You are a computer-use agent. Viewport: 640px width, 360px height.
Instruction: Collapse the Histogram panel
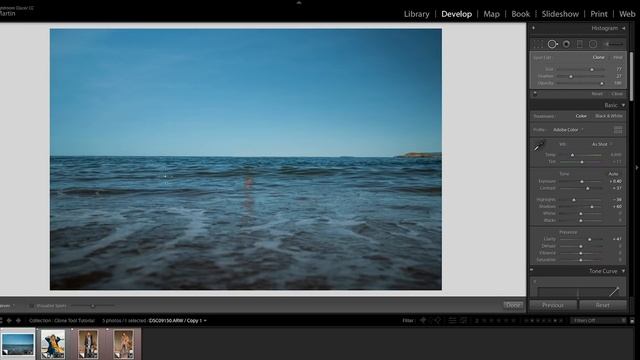coord(624,28)
